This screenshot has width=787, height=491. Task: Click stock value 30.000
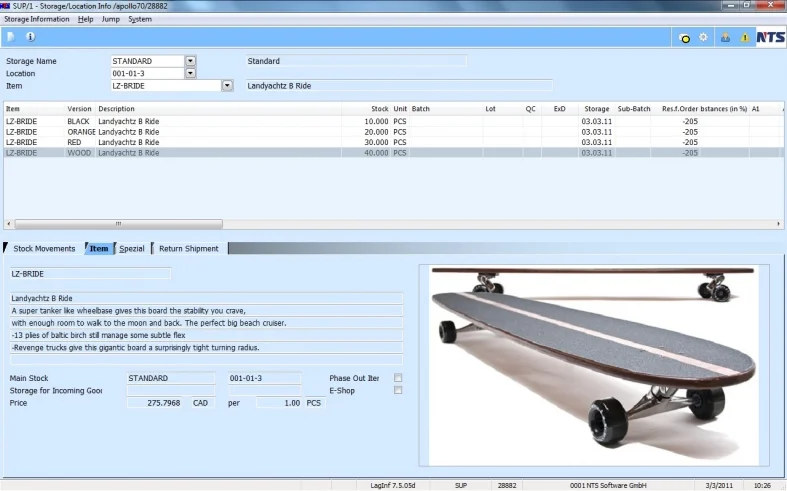(x=376, y=142)
